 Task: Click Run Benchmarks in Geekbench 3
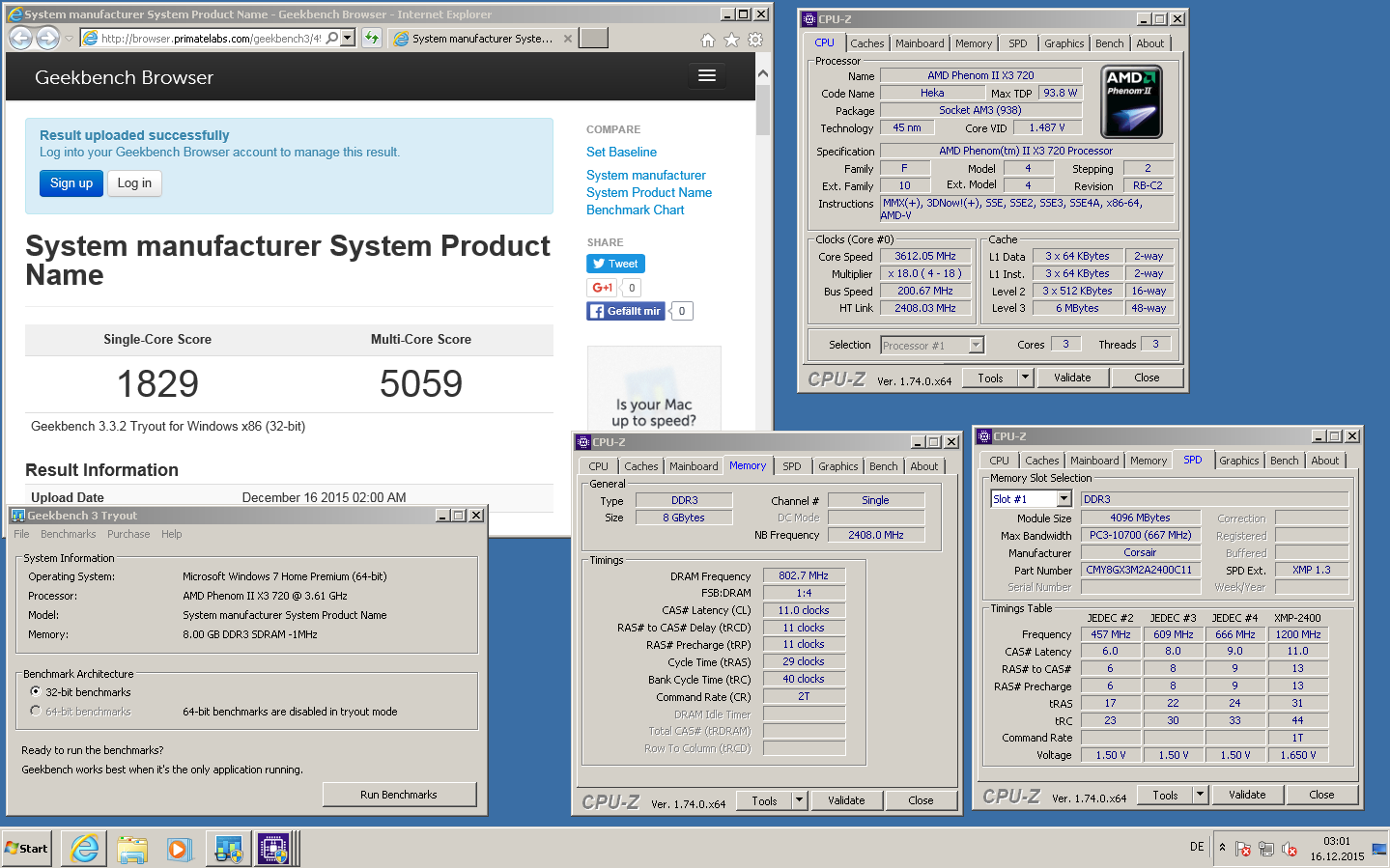click(x=399, y=794)
